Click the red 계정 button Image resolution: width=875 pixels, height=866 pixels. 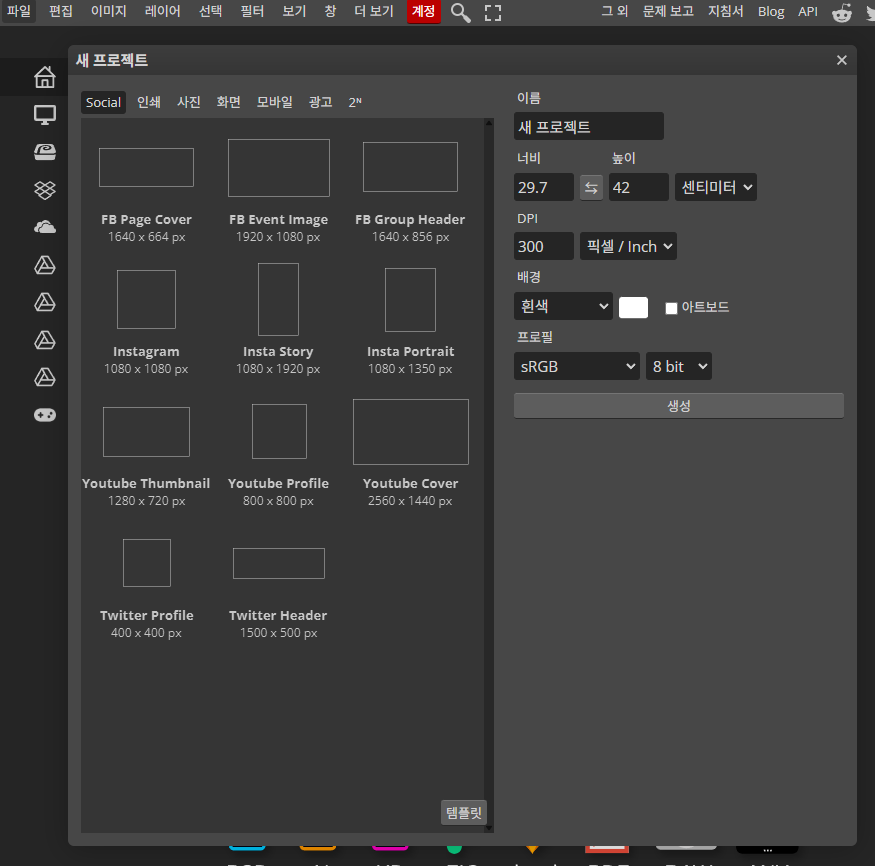(424, 11)
